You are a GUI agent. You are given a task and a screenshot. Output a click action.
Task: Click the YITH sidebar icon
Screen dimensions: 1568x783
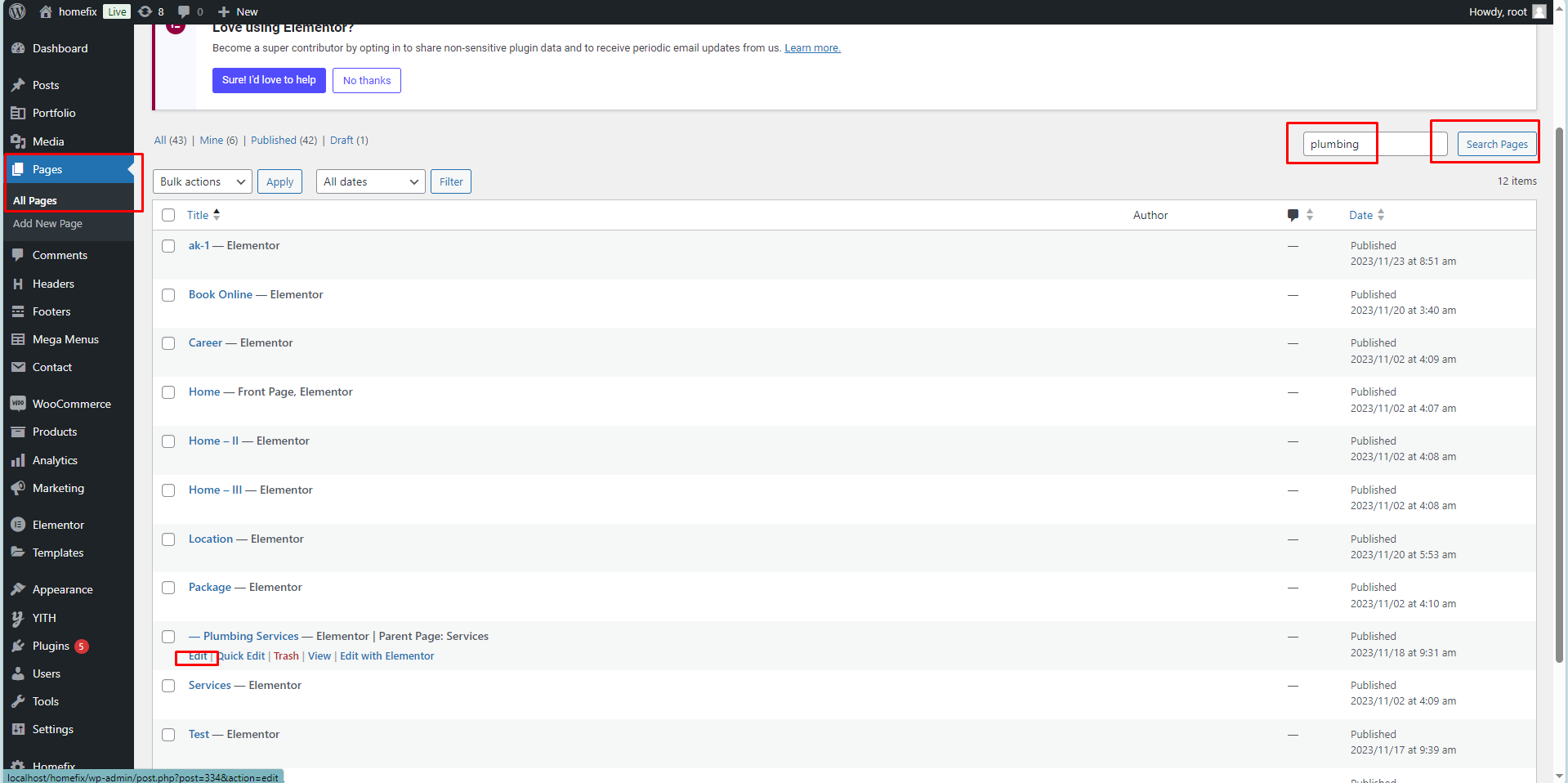(x=18, y=618)
